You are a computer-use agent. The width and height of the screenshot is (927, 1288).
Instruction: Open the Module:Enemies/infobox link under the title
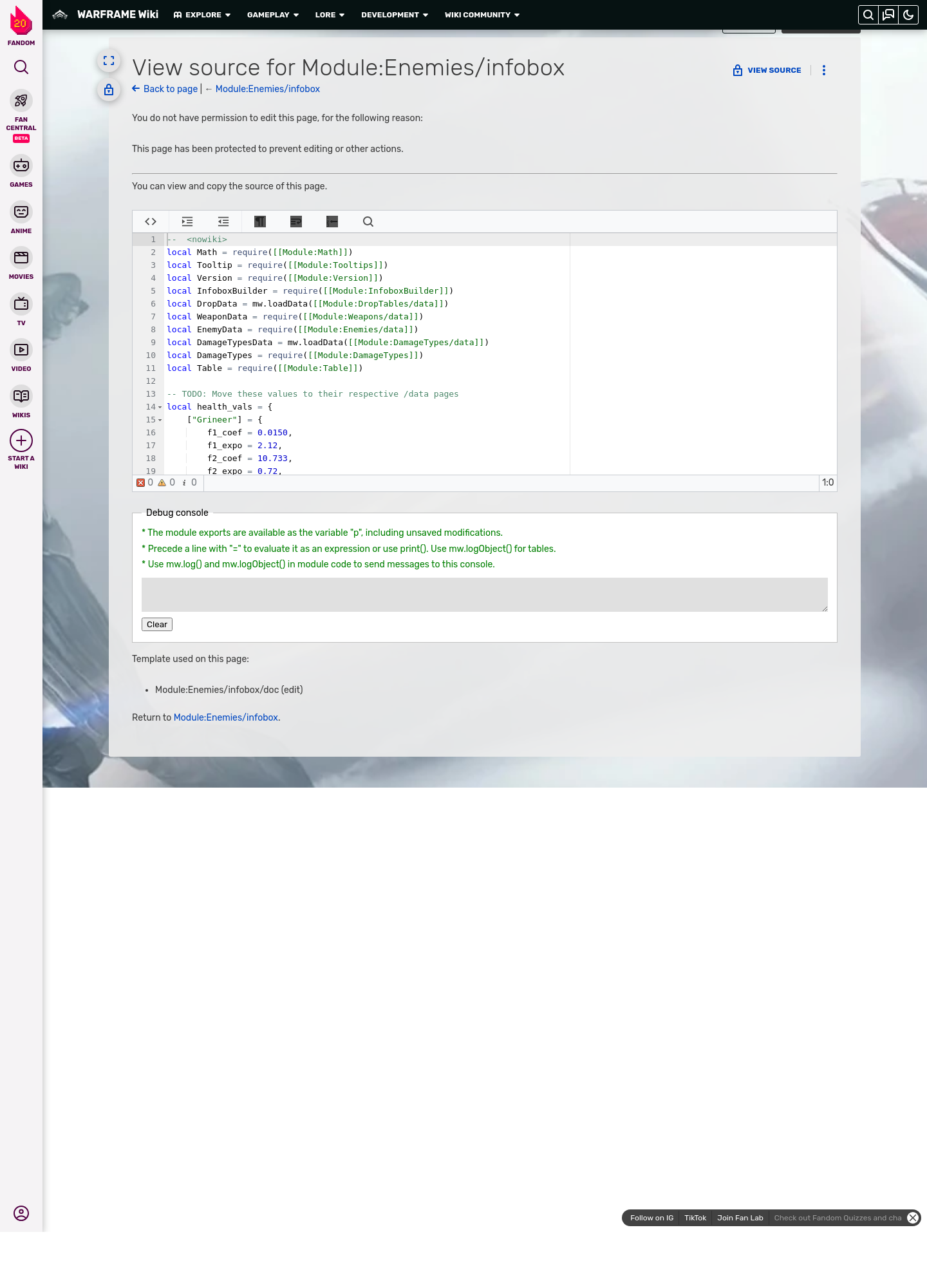click(x=267, y=89)
